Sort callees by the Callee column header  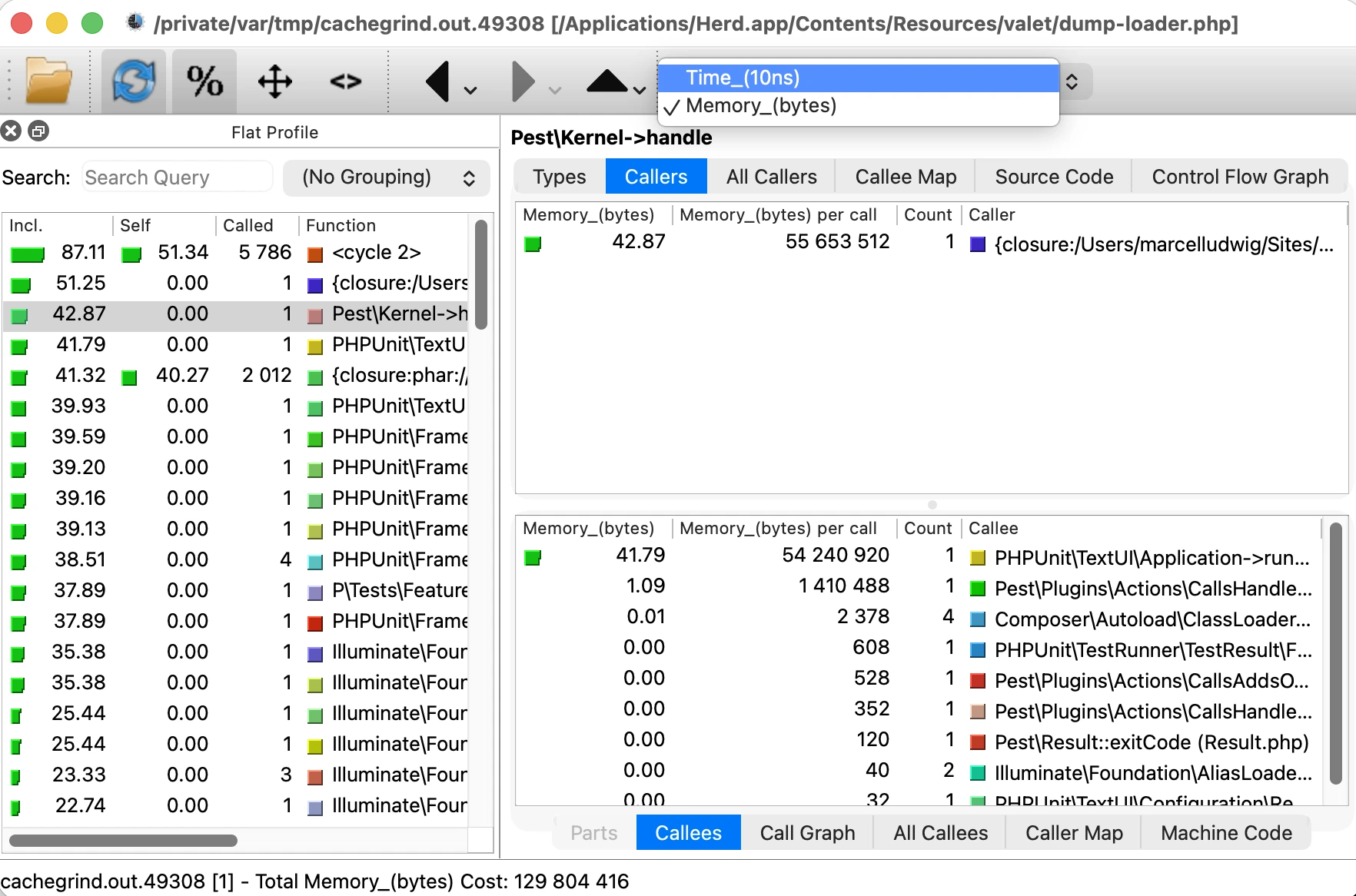tap(1142, 529)
